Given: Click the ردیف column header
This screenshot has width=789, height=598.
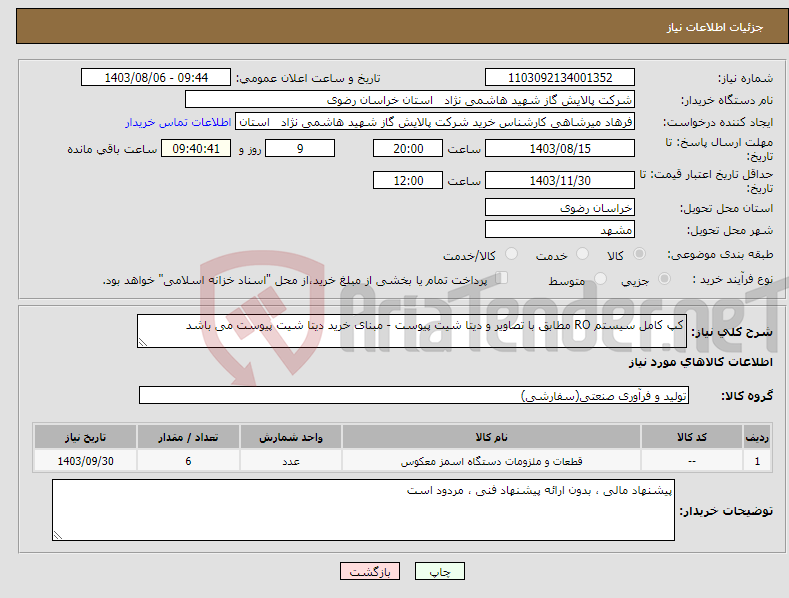Looking at the screenshot, I should coord(757,437).
